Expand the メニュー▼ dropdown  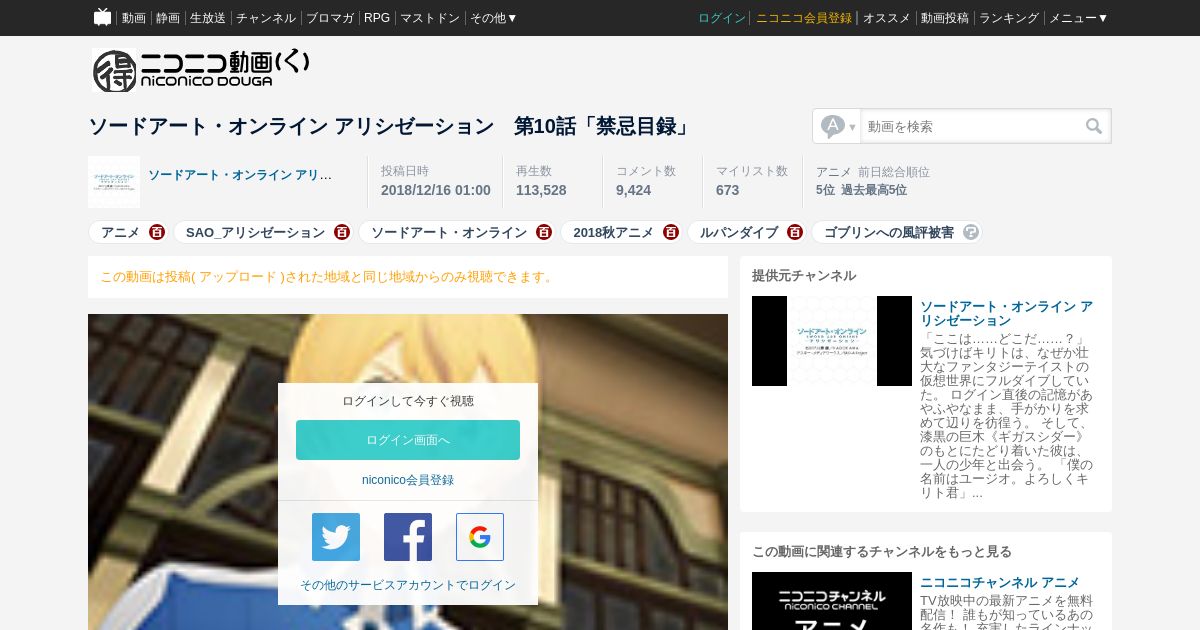pyautogui.click(x=1078, y=18)
